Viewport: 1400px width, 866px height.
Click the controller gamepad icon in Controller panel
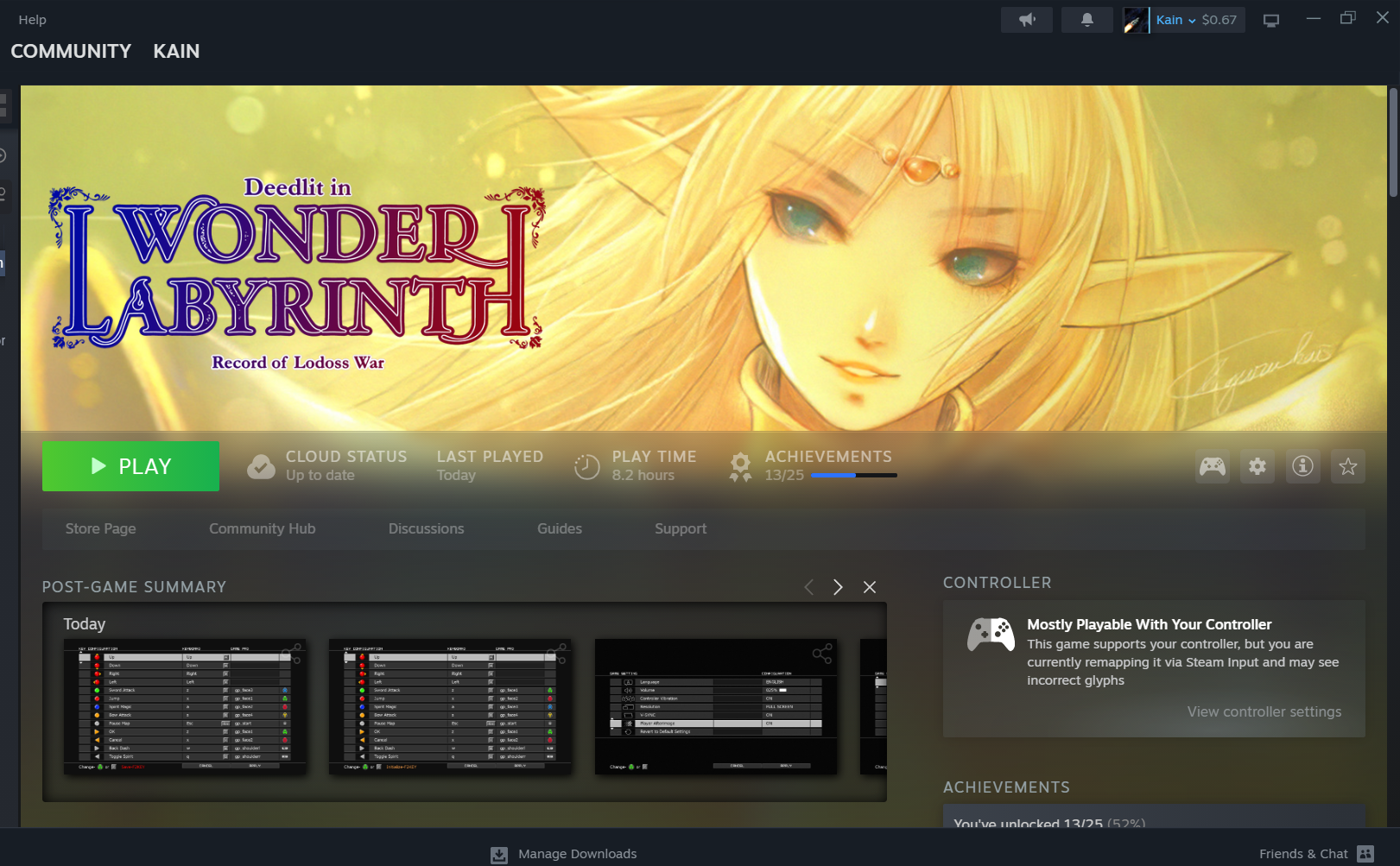click(x=991, y=635)
